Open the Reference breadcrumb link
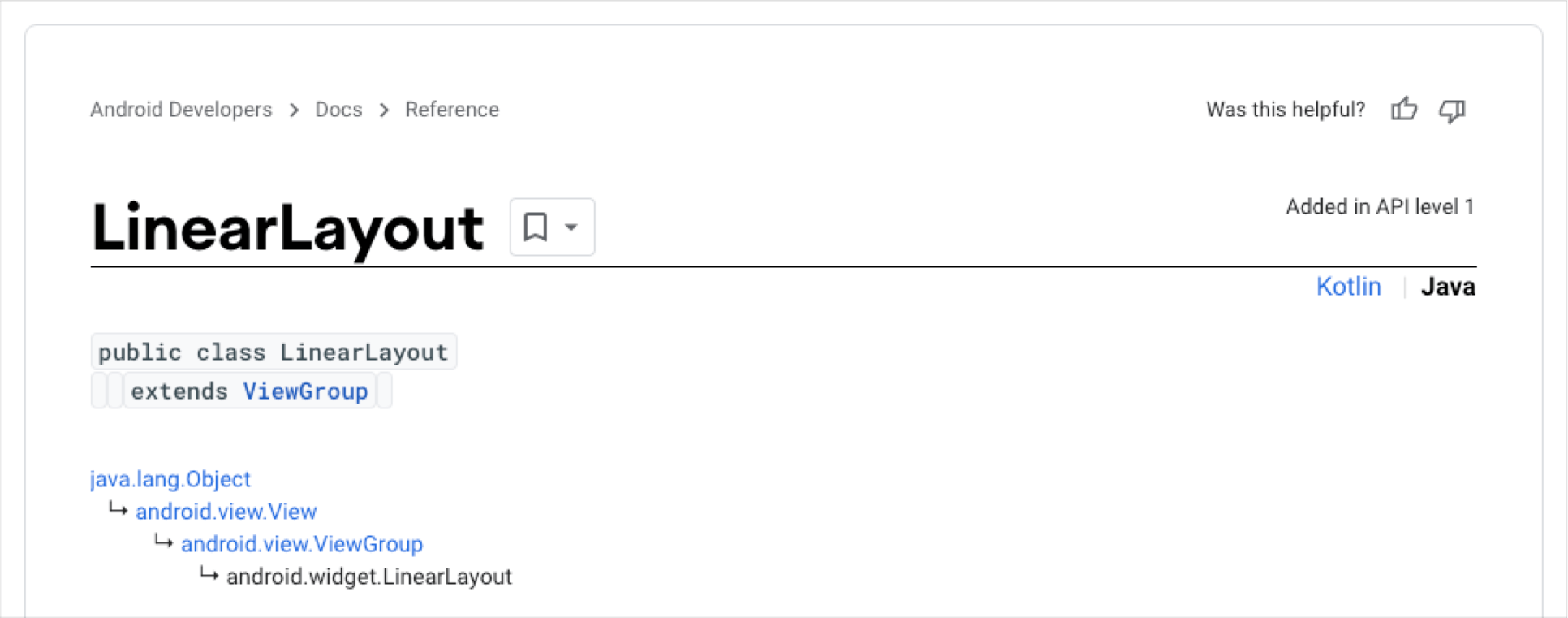Image resolution: width=1568 pixels, height=618 pixels. [x=452, y=110]
